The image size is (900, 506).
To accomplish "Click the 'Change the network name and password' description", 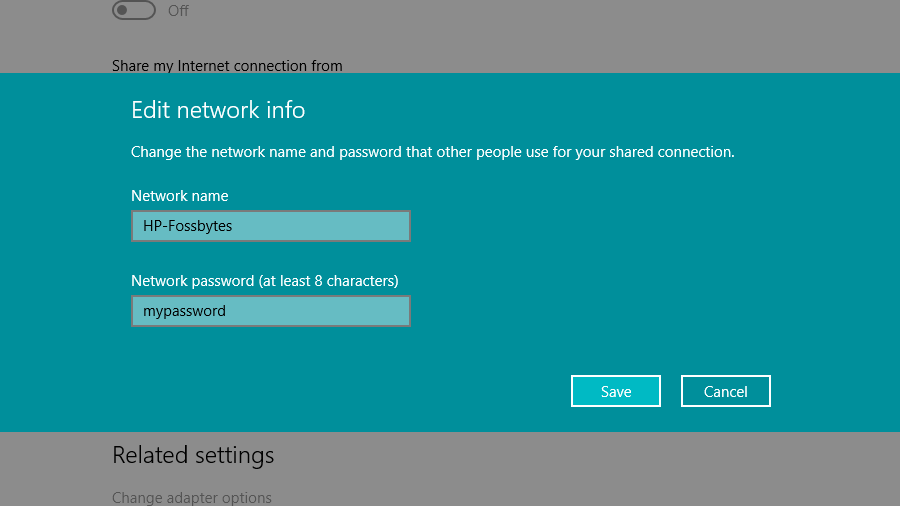I will [x=433, y=152].
